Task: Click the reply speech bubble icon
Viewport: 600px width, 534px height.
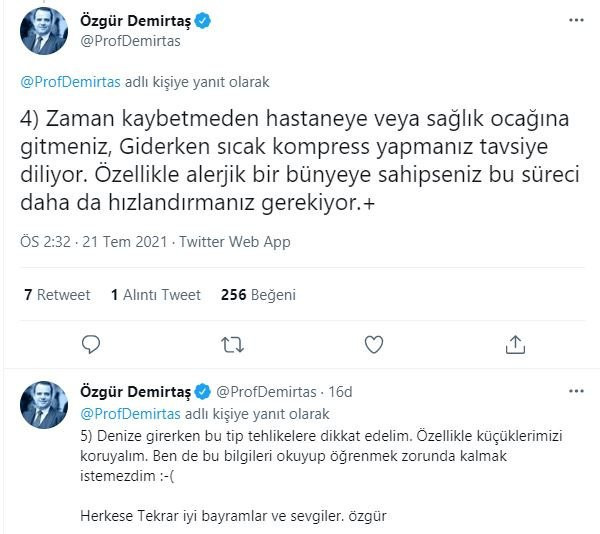Action: point(91,344)
